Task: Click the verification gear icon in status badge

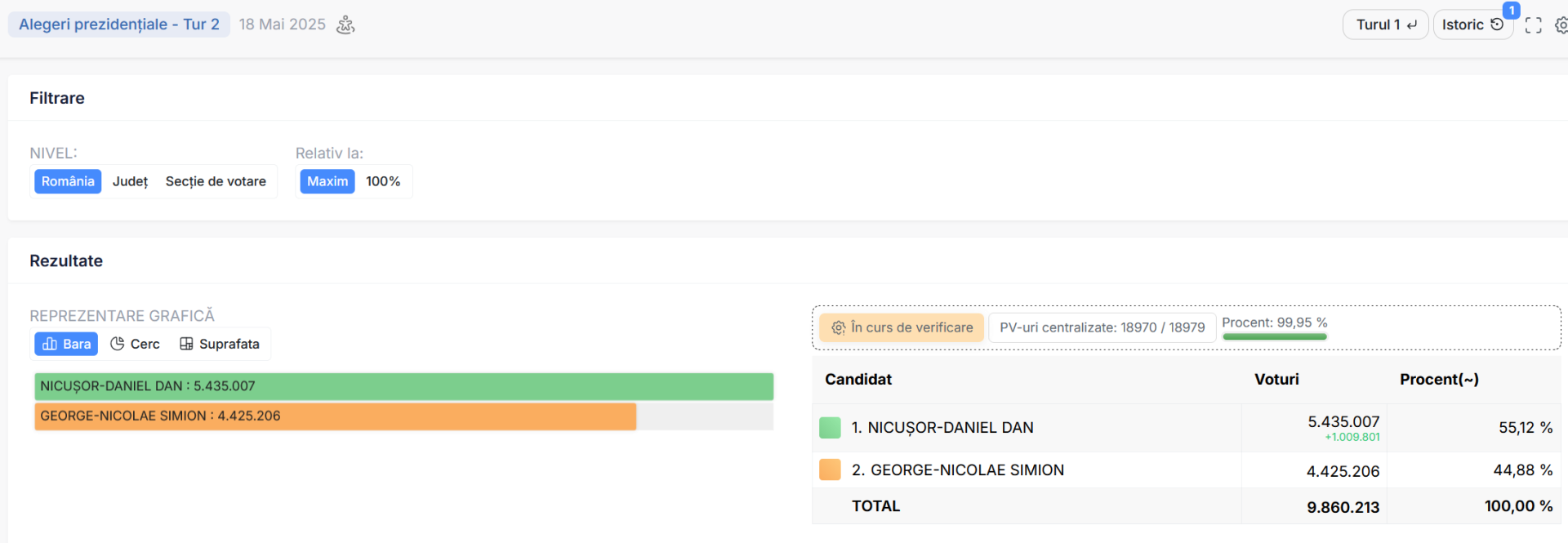Action: point(838,328)
